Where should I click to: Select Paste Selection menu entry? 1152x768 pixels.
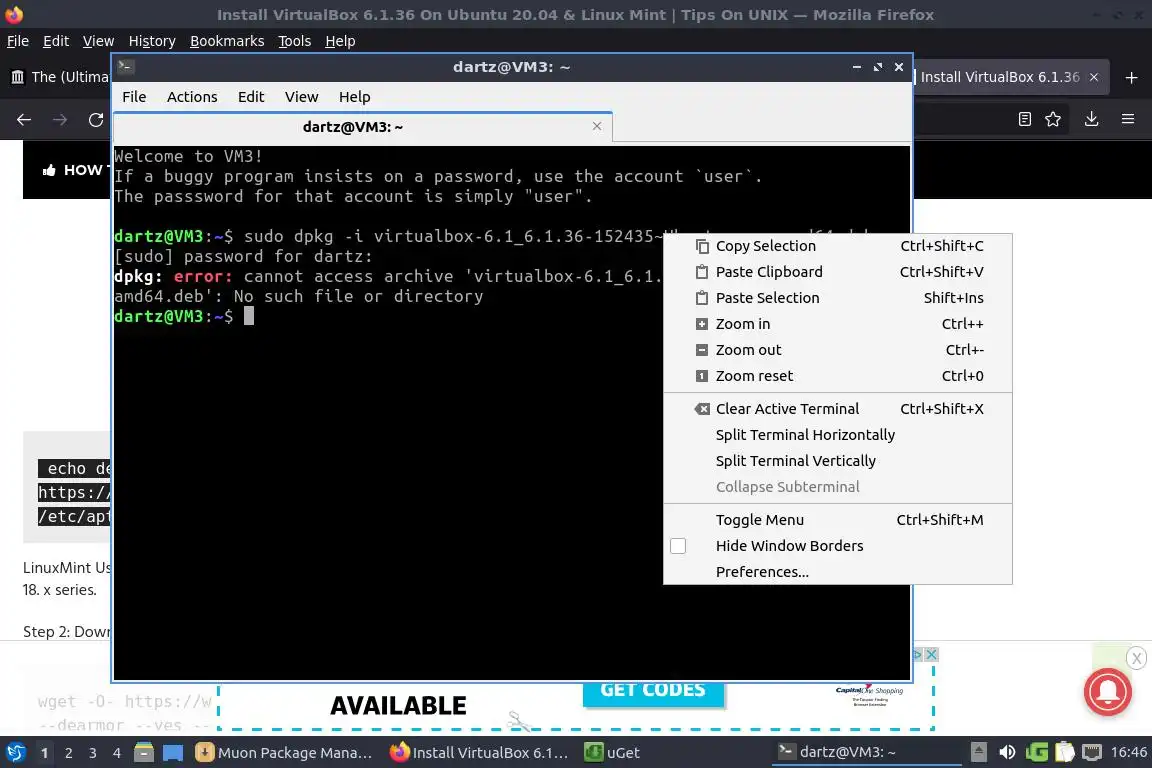pyautogui.click(x=838, y=298)
